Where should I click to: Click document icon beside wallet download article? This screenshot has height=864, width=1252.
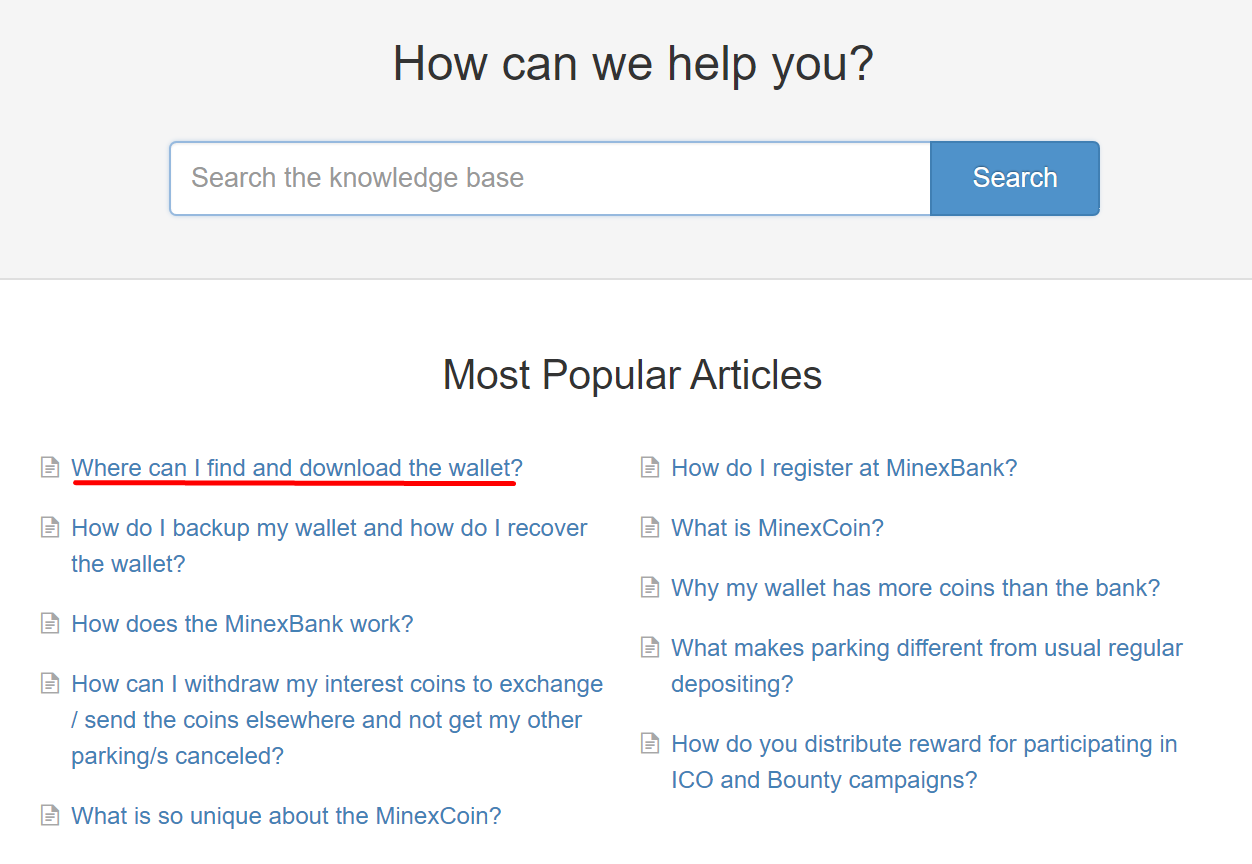click(x=49, y=467)
